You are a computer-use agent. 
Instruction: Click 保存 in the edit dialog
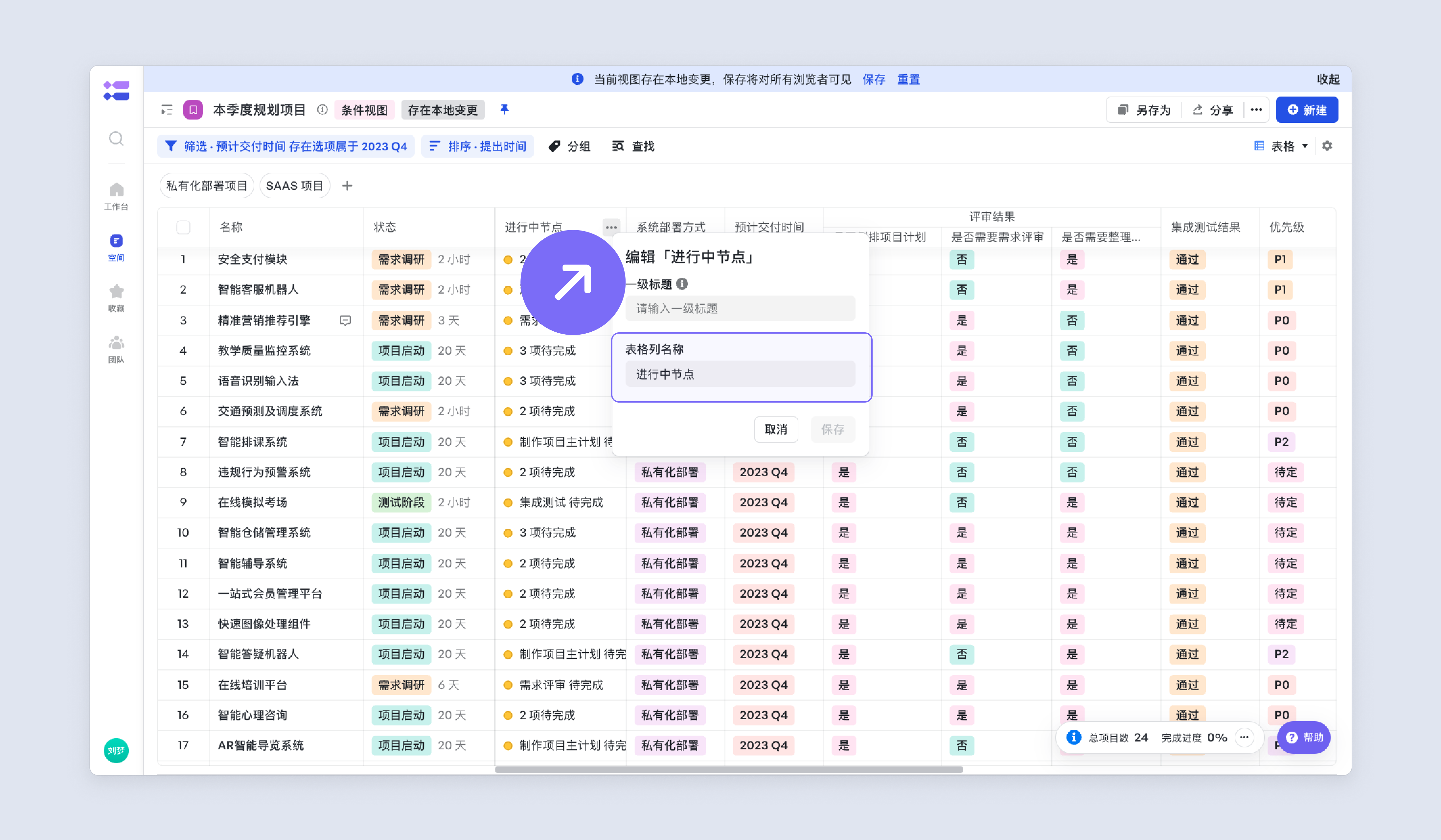(x=833, y=429)
